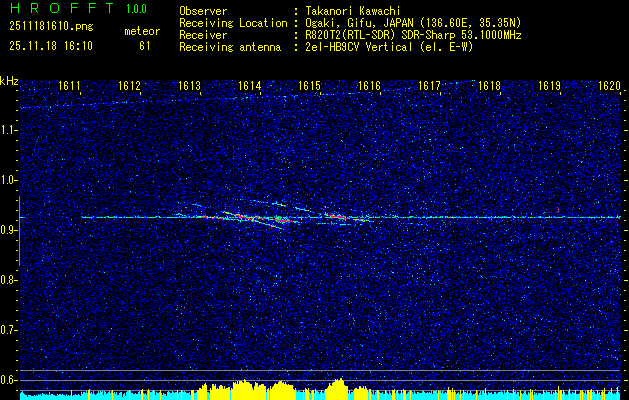Click the gray frequency range bar beside the axis
The image size is (629, 400).
[x=19, y=231]
